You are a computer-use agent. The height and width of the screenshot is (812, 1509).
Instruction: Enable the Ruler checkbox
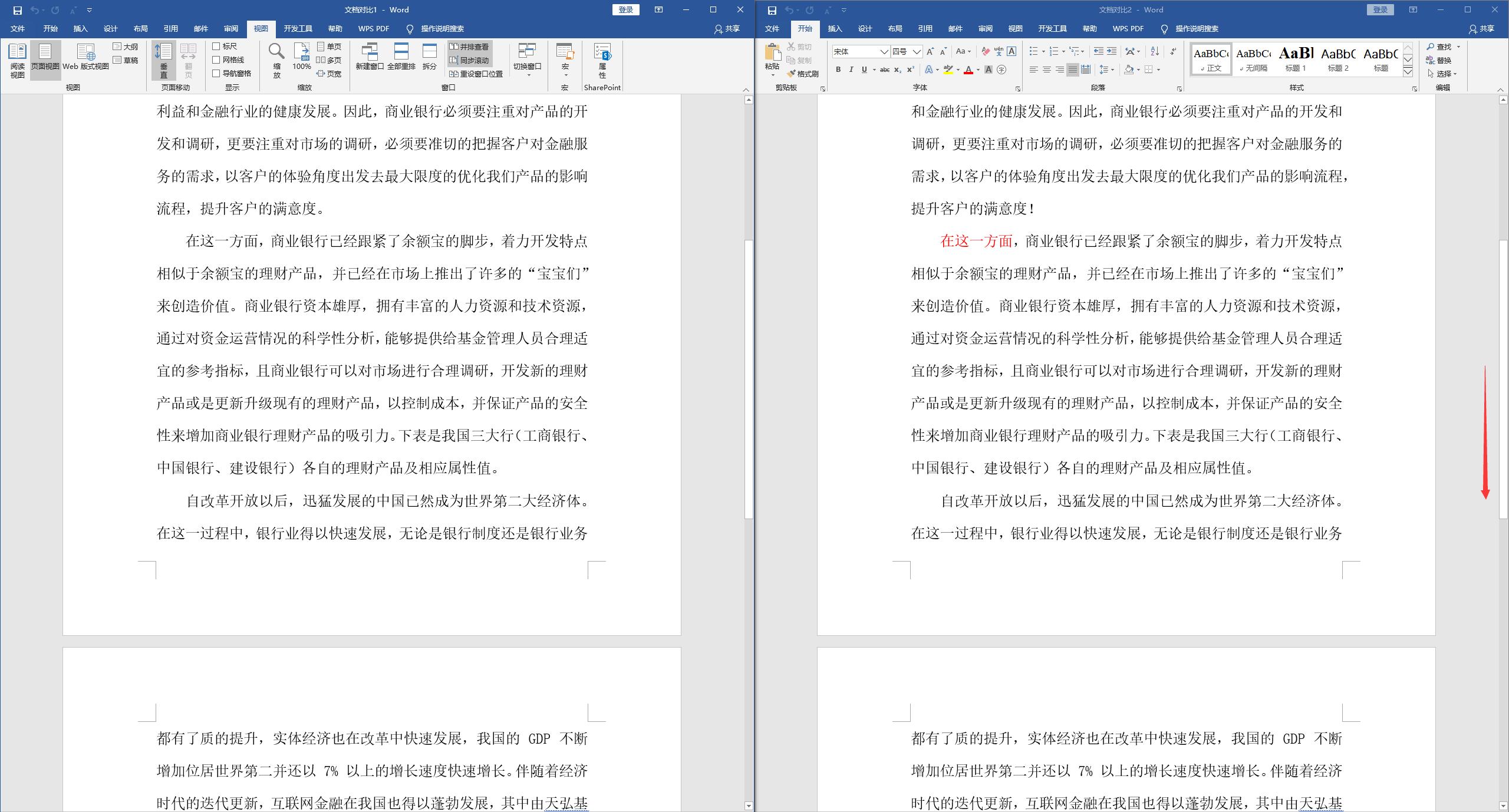tap(217, 46)
